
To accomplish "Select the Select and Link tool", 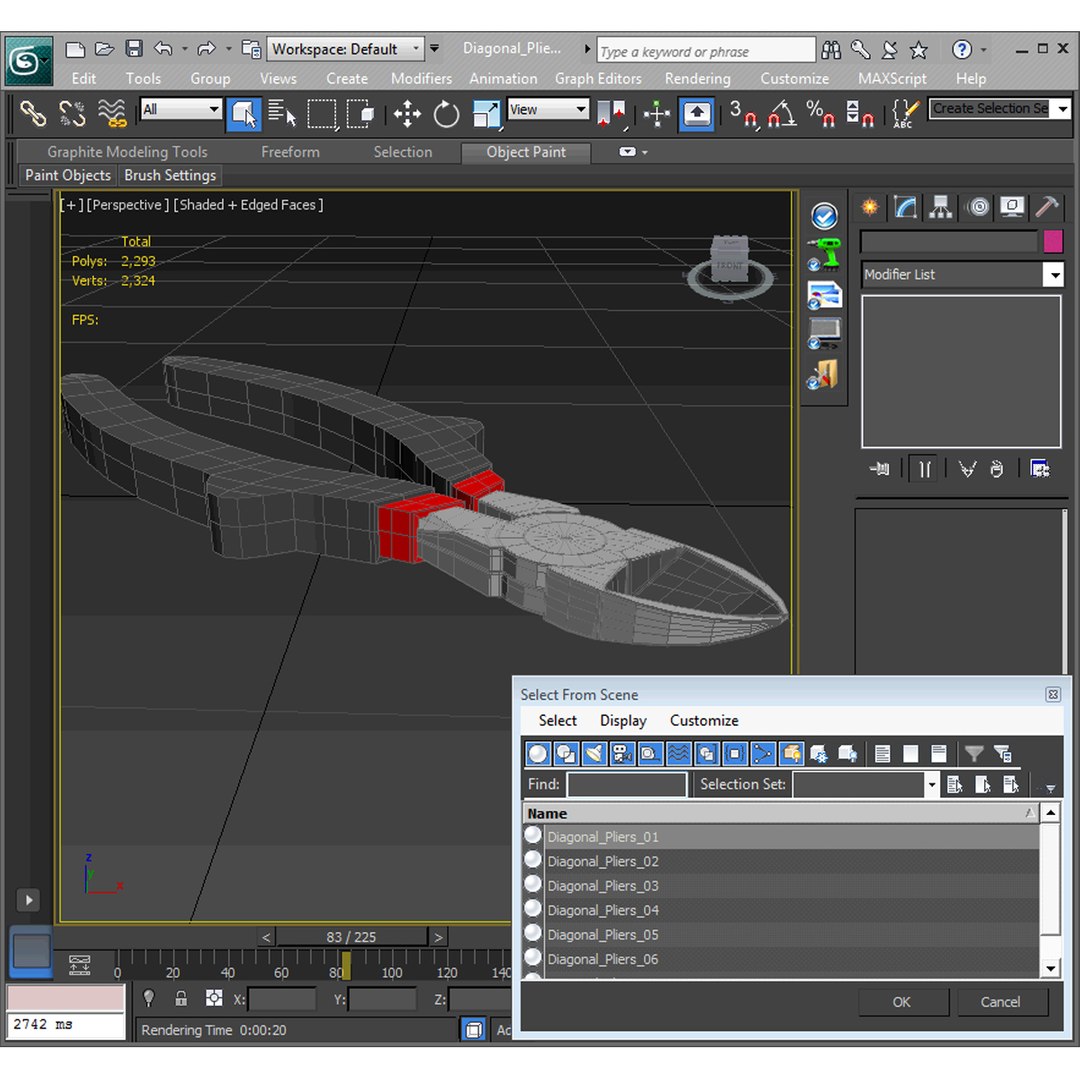I will 32,113.
